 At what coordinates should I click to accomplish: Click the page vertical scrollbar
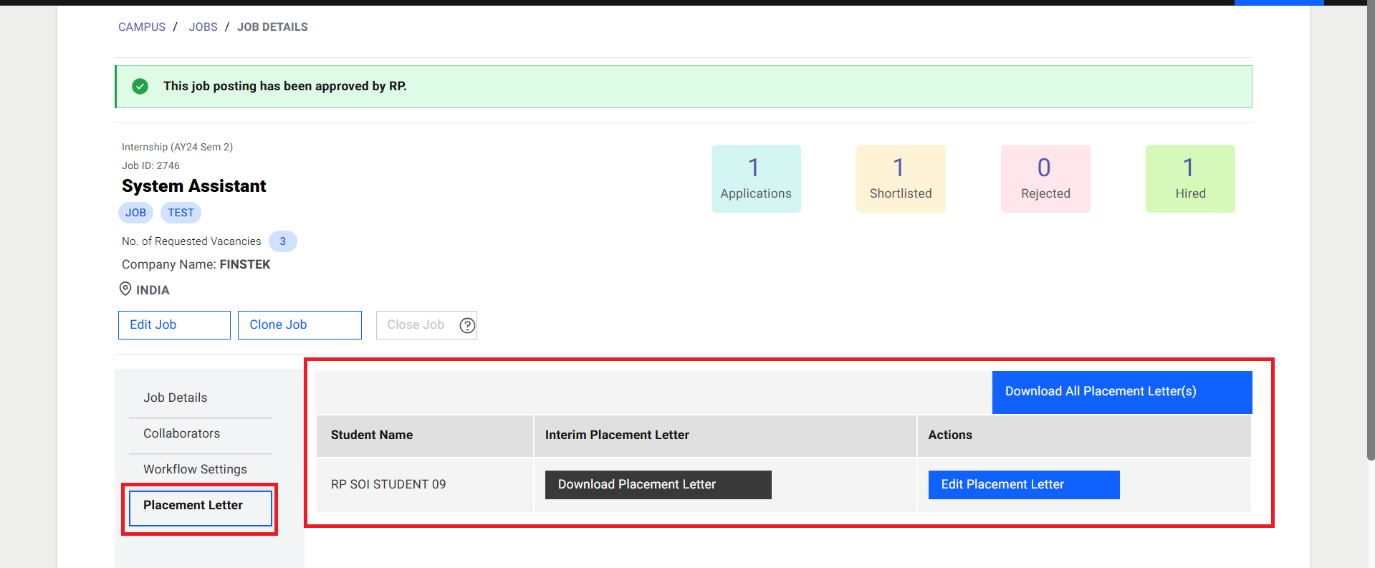[x=1369, y=230]
